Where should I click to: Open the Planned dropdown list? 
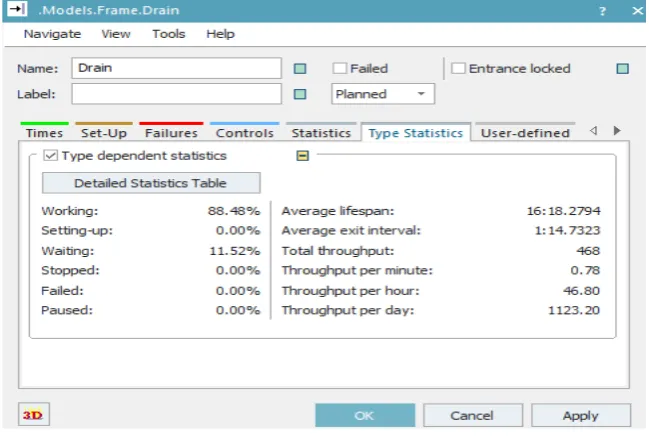point(383,94)
